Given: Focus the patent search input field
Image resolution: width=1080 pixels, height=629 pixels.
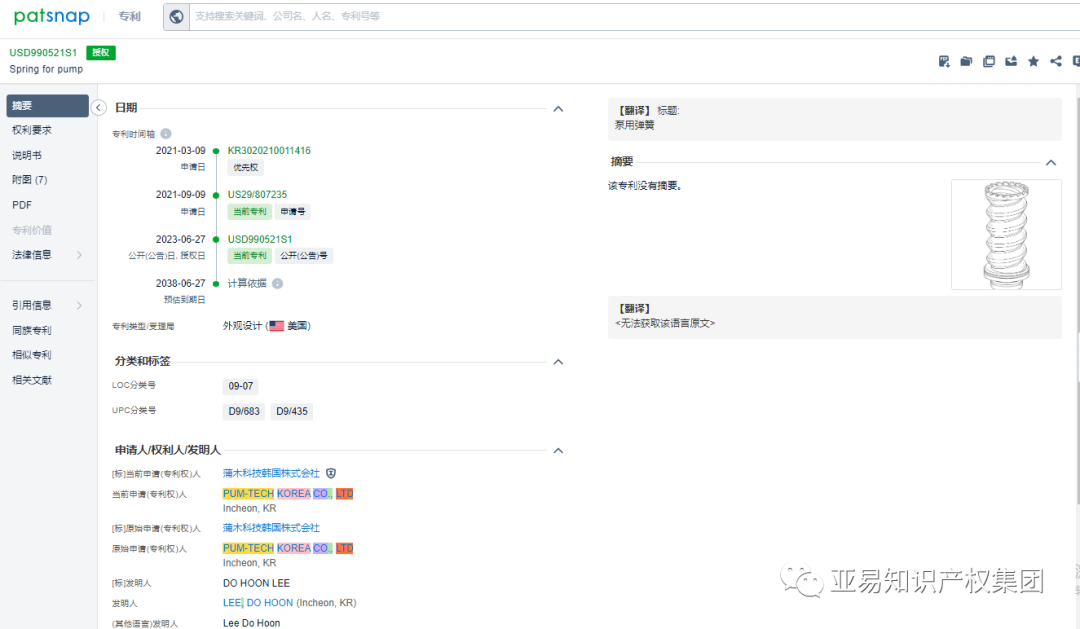Looking at the screenshot, I should [634, 17].
